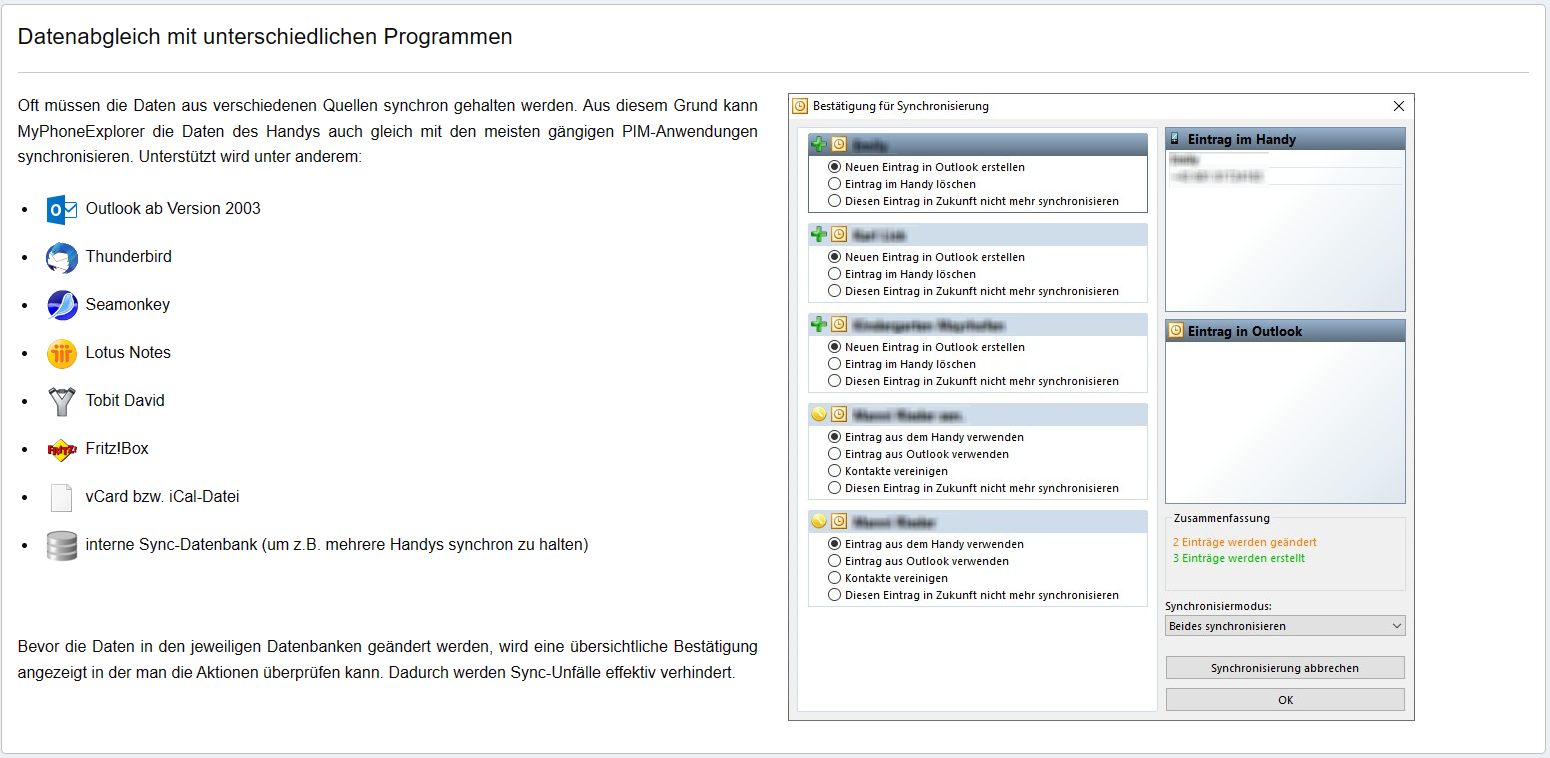Click the Outlook icon in the list
The height and width of the screenshot is (758, 1550).
click(62, 209)
